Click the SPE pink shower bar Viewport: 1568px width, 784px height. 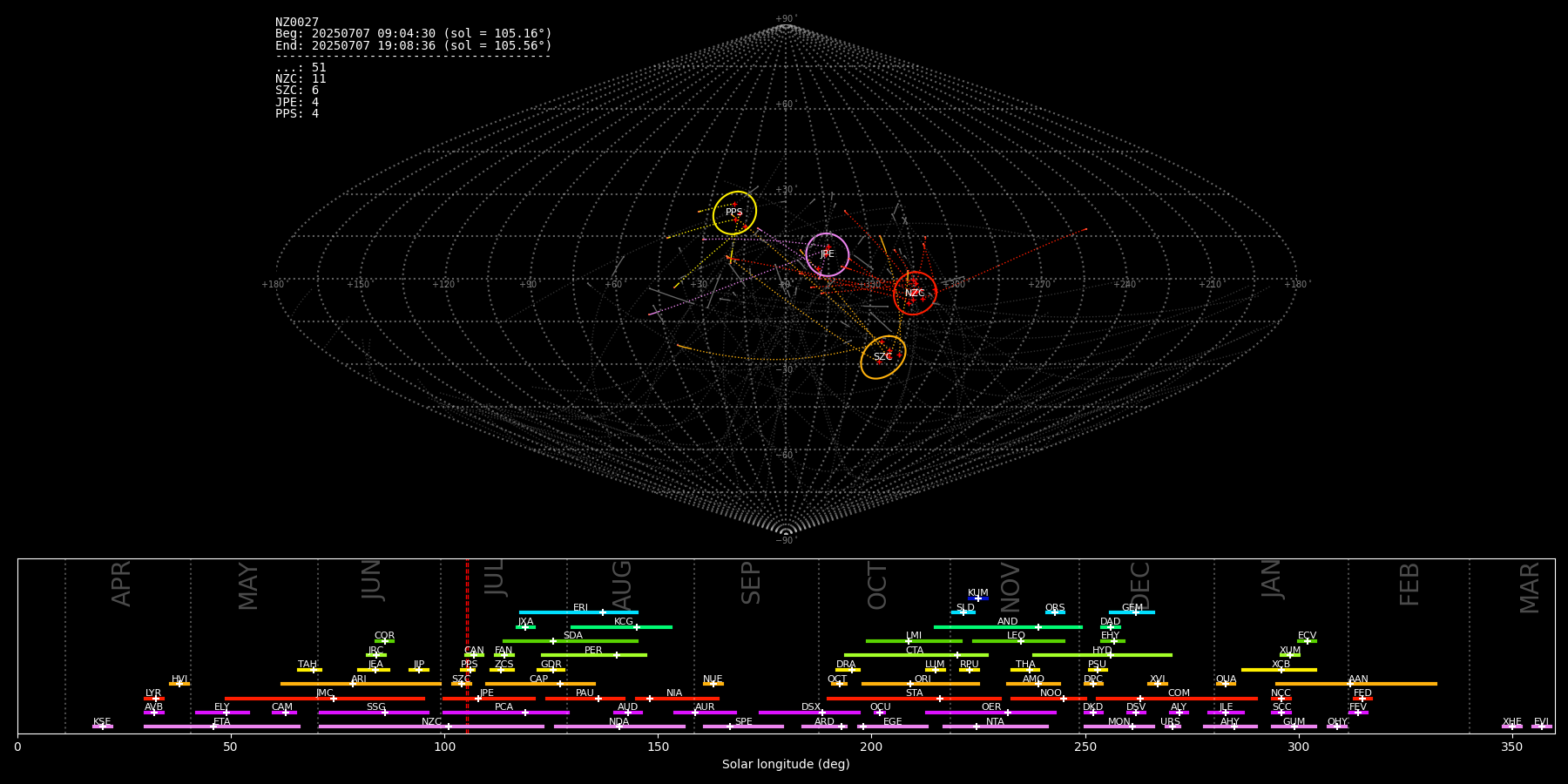(x=743, y=727)
